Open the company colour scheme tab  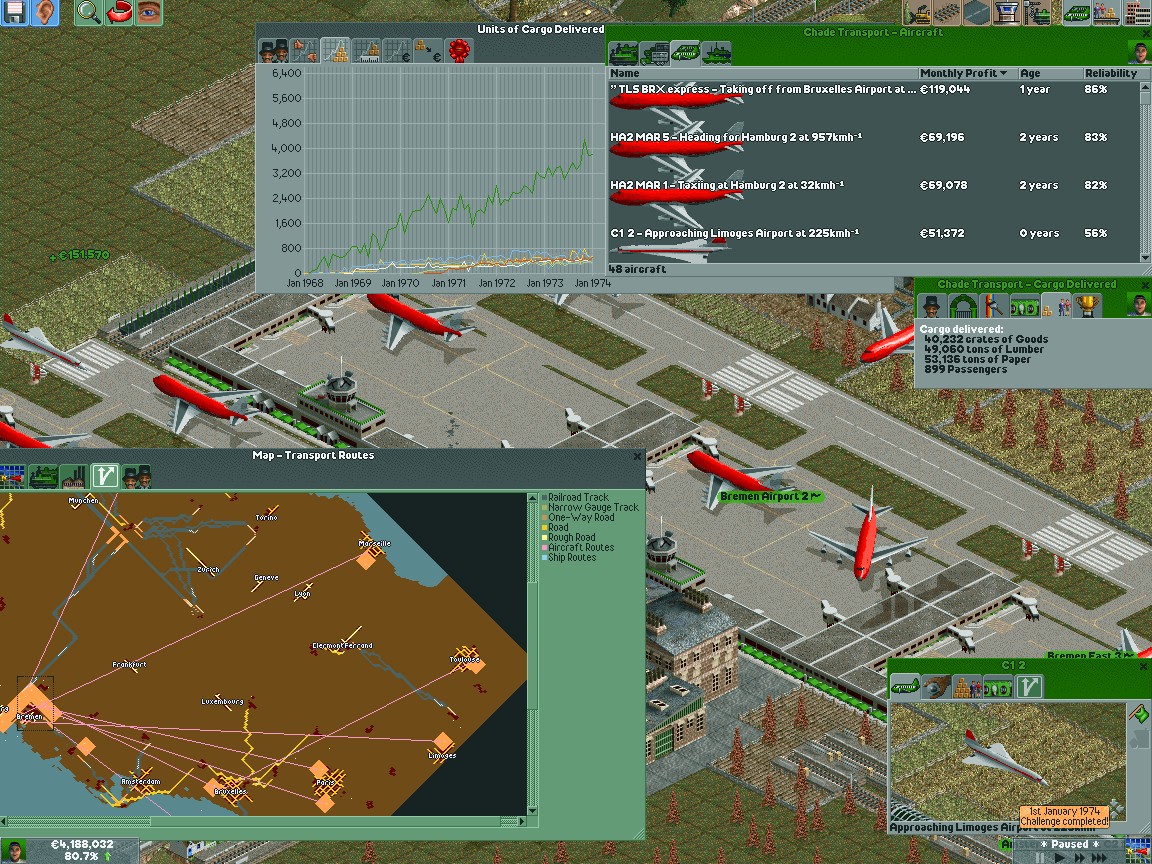(993, 305)
